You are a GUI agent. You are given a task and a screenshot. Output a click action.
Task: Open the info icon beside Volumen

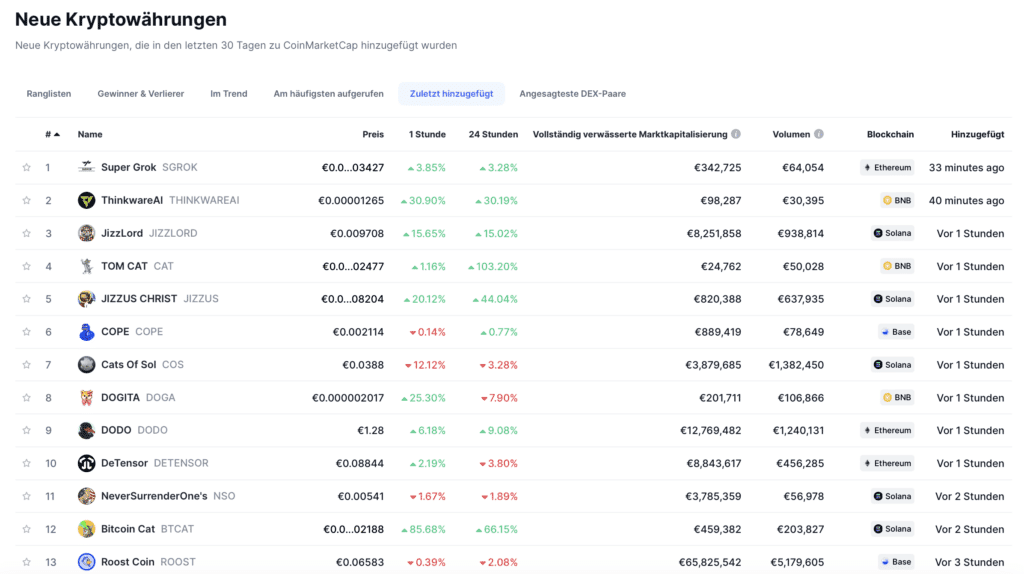pos(819,134)
